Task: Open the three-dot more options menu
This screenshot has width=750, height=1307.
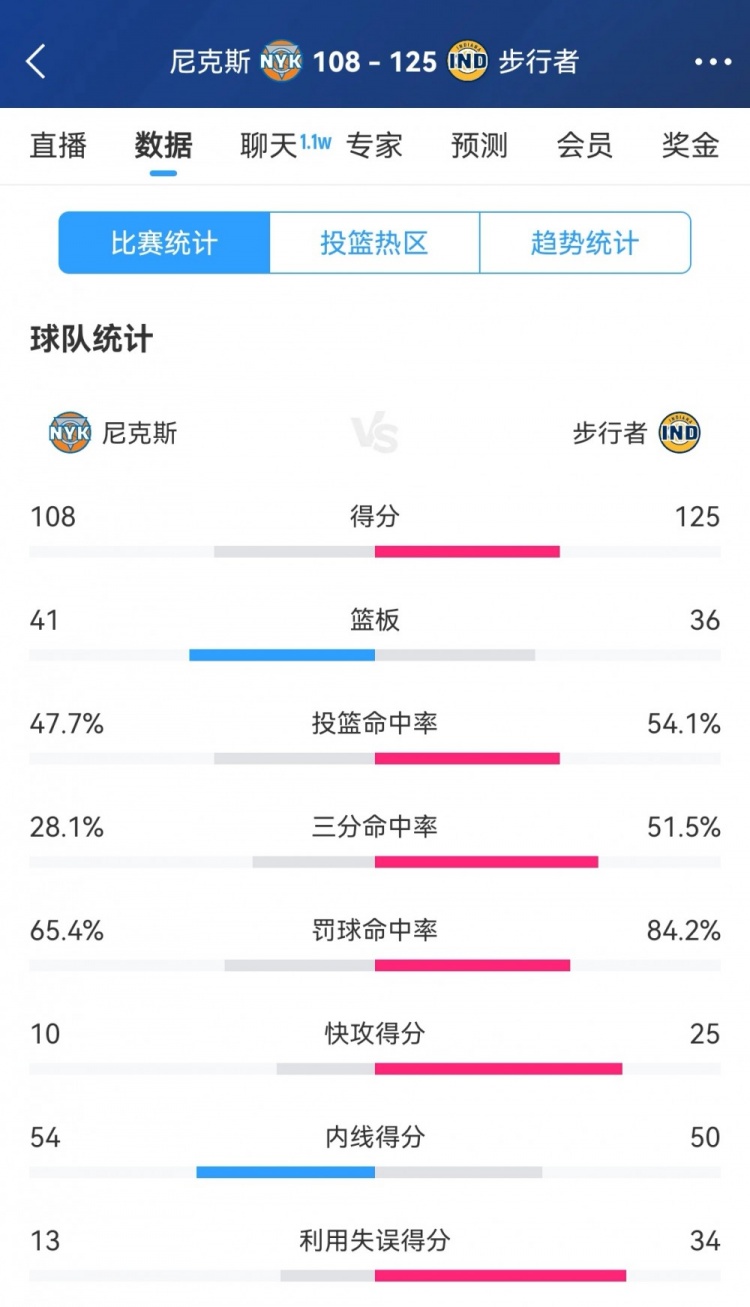Action: coord(713,62)
